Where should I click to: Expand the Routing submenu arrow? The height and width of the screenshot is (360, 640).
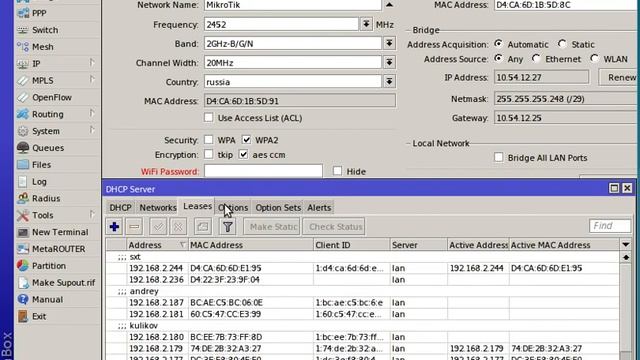92,113
